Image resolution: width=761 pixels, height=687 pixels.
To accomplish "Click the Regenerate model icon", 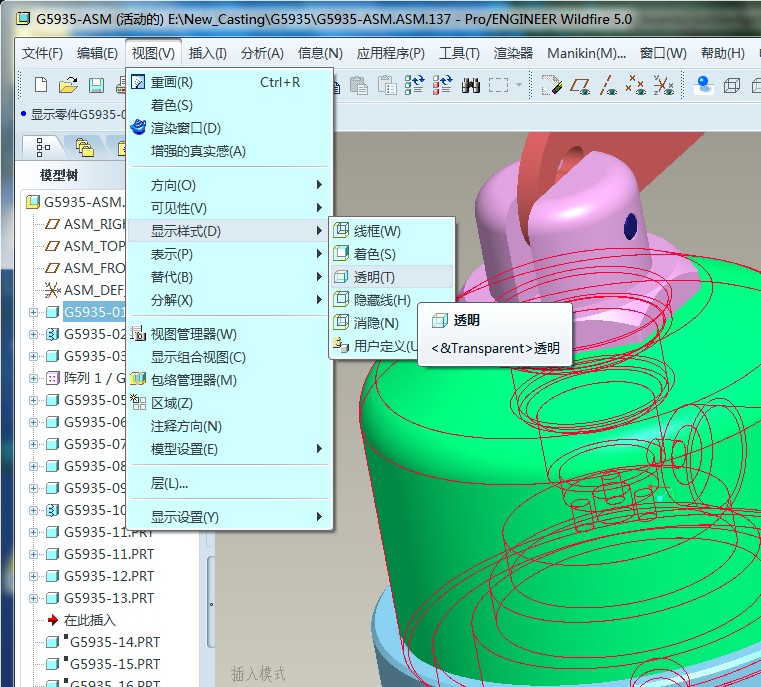I will [x=414, y=85].
